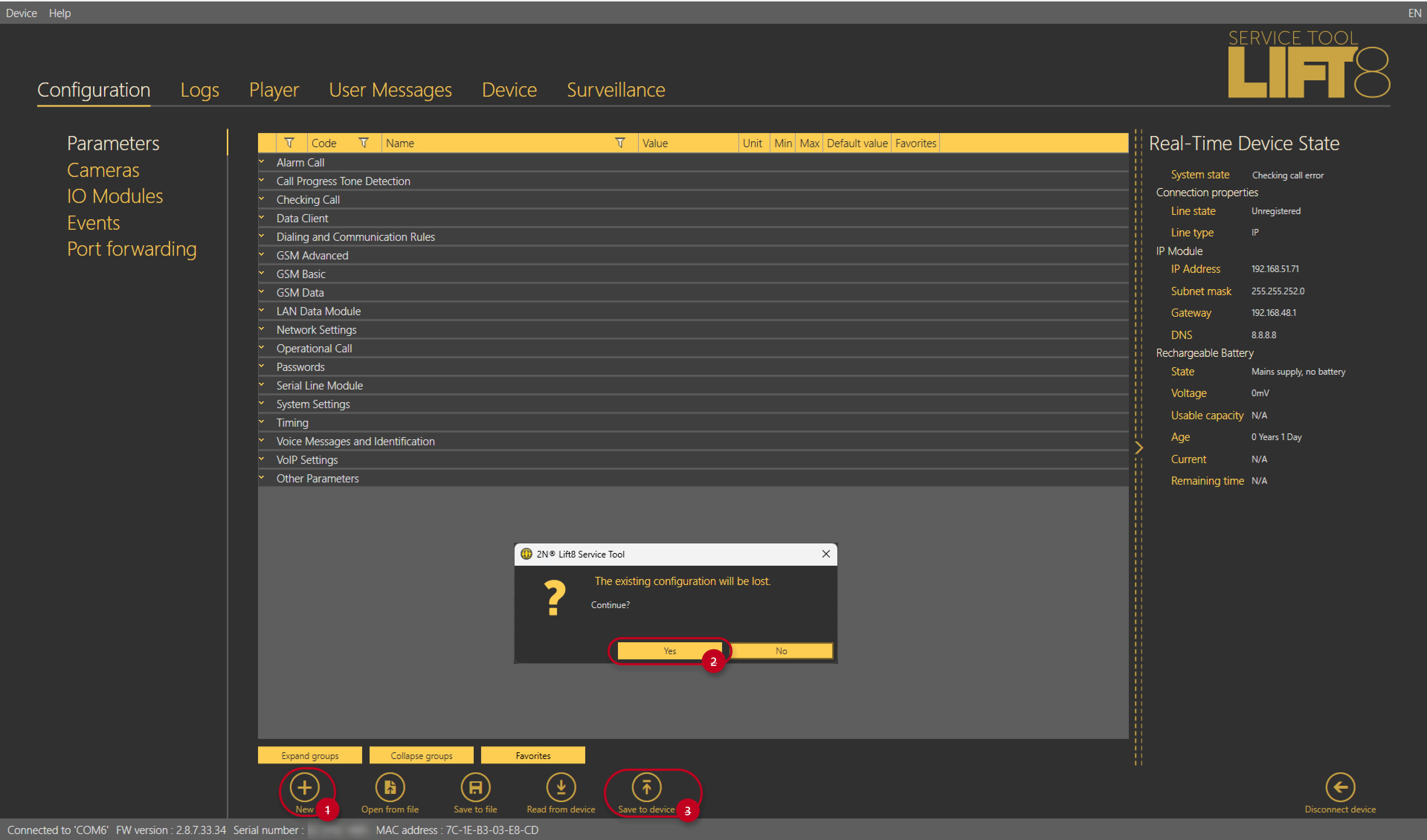Open the Device tab
Viewport: 1427px width, 840px height.
509,90
